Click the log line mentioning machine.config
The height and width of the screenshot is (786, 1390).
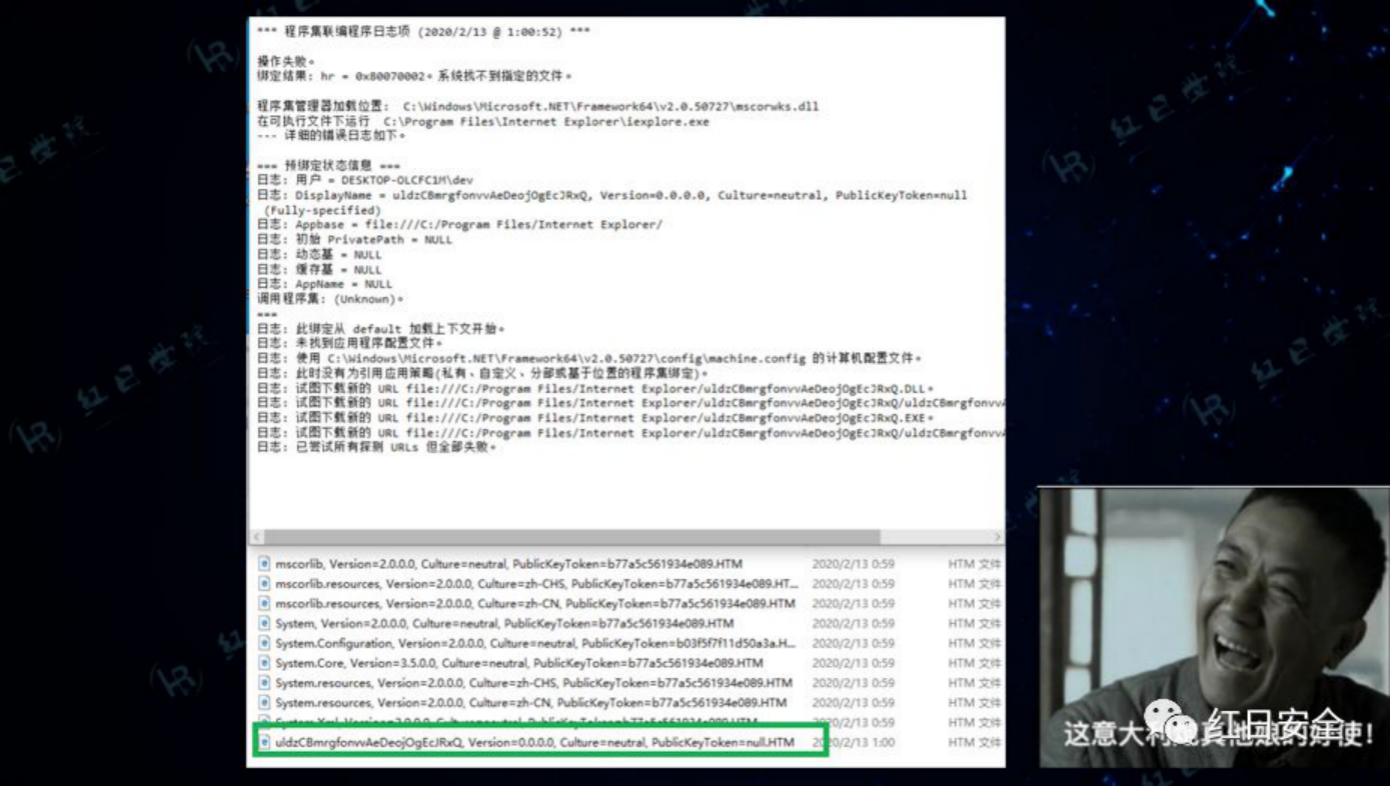(590, 358)
